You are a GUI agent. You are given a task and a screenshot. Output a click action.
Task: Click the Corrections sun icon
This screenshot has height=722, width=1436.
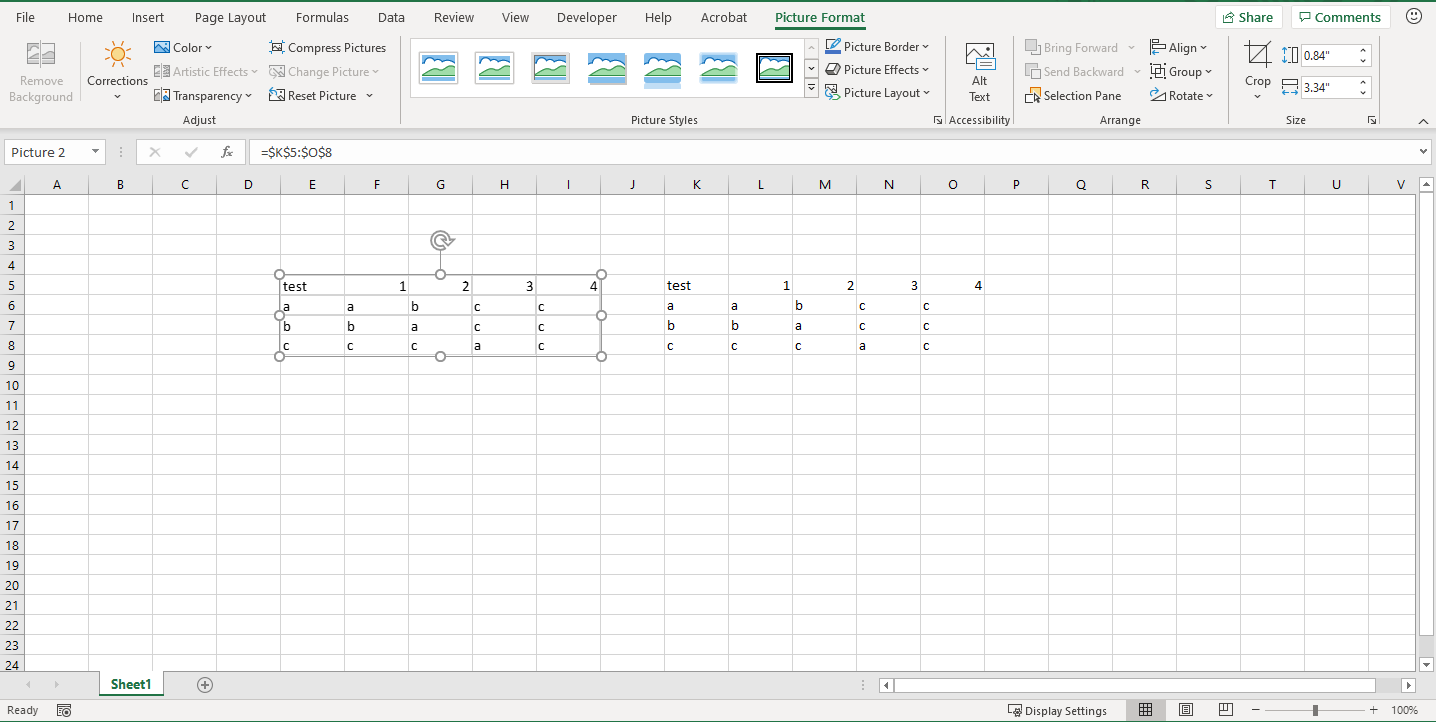(x=117, y=55)
